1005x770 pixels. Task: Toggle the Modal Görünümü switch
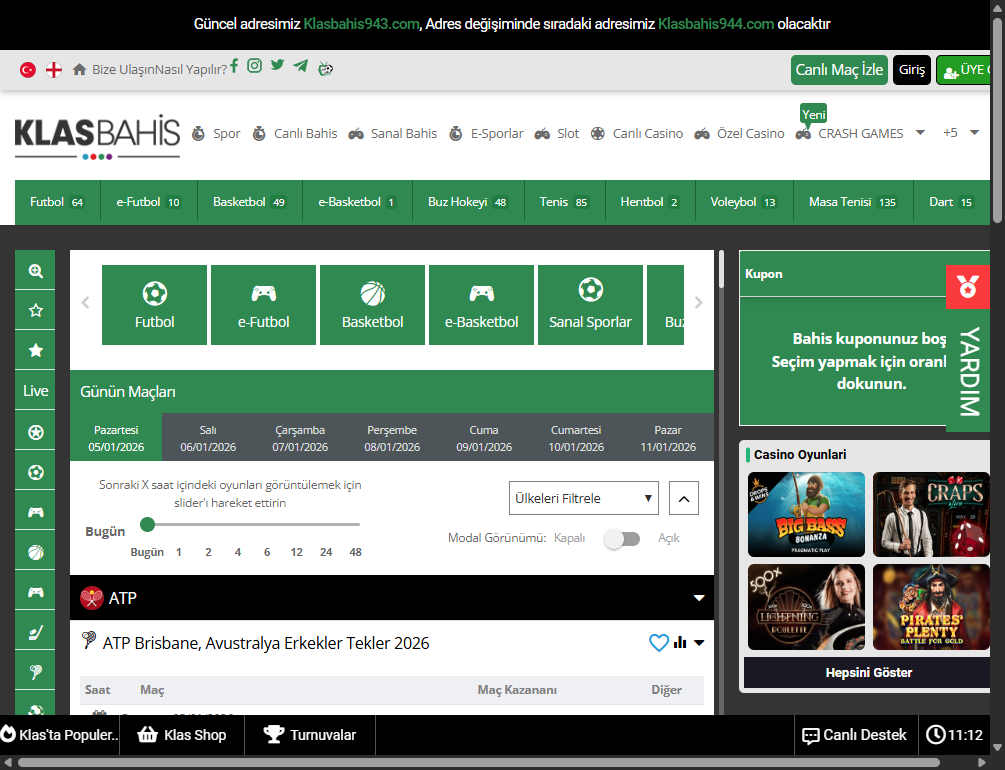(621, 539)
